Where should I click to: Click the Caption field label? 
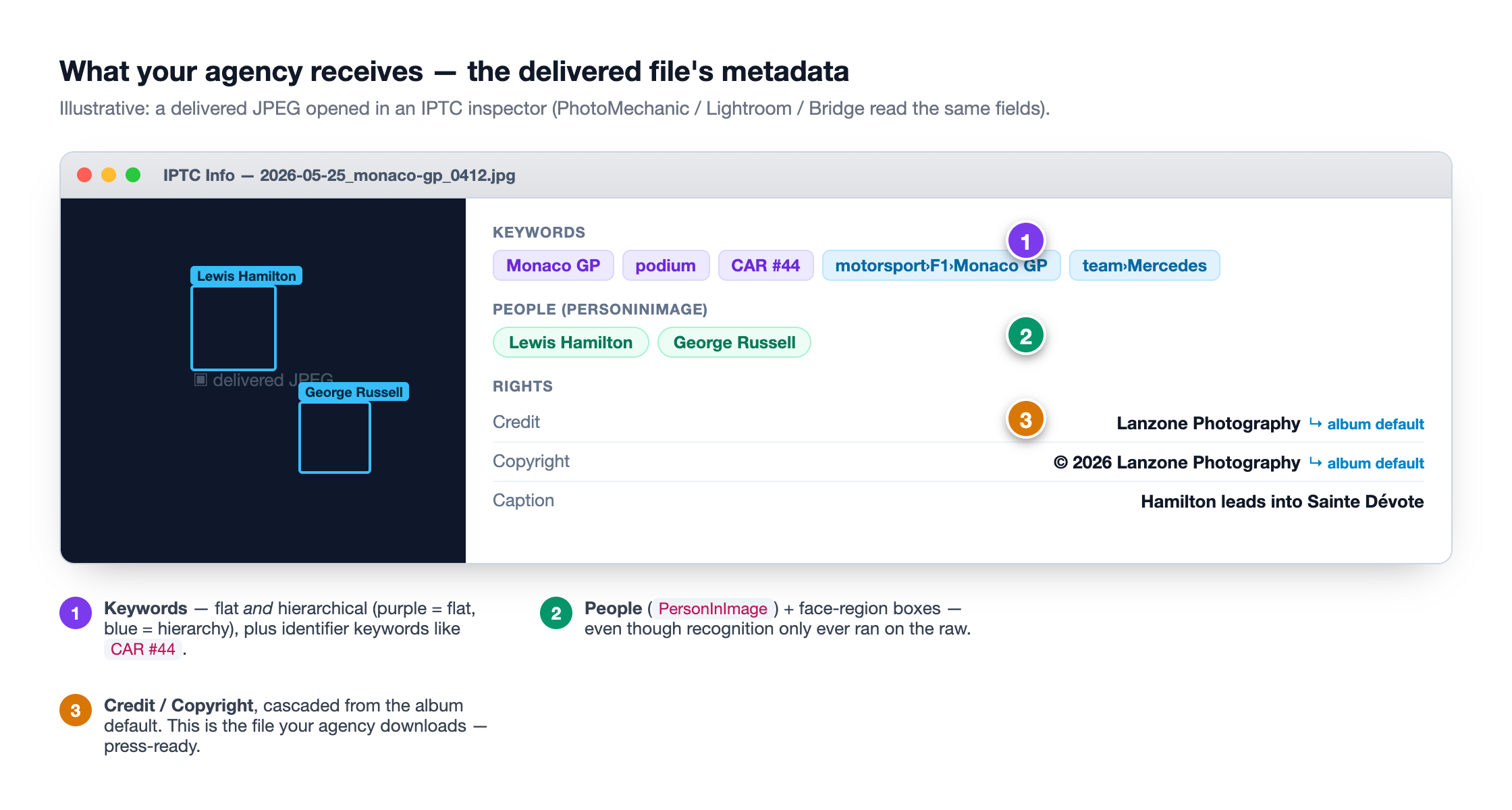pyautogui.click(x=523, y=500)
